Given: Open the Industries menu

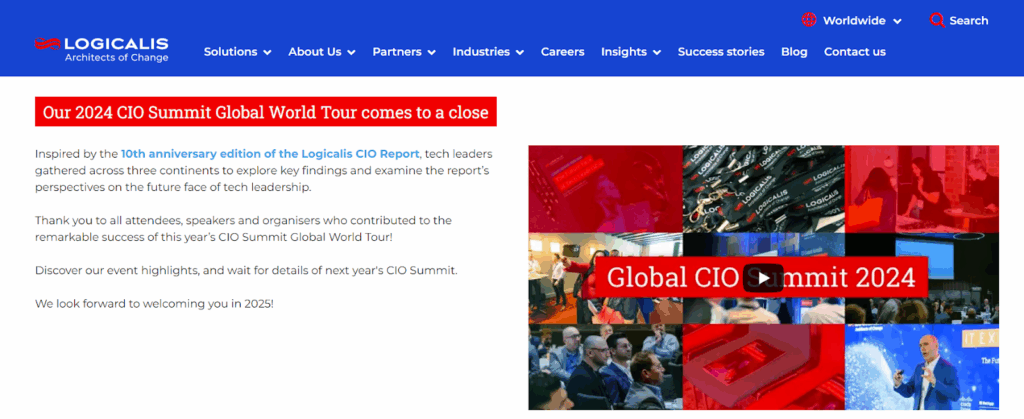Looking at the screenshot, I should coord(481,52).
